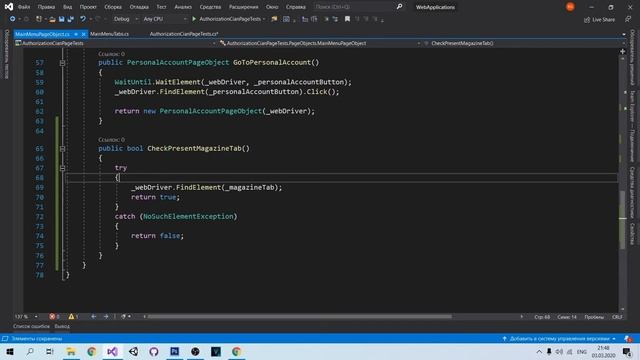
Task: Pin the MainMenuPageObject.cs tab
Action: pos(76,34)
